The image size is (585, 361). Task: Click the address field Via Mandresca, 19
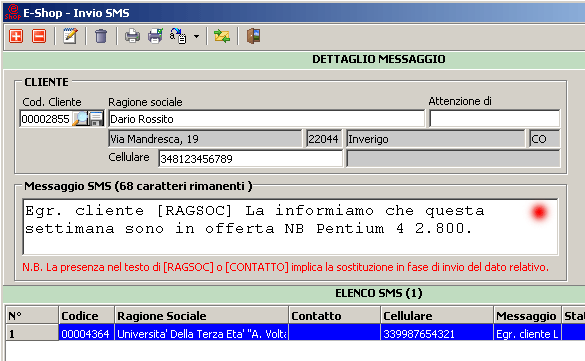click(205, 139)
